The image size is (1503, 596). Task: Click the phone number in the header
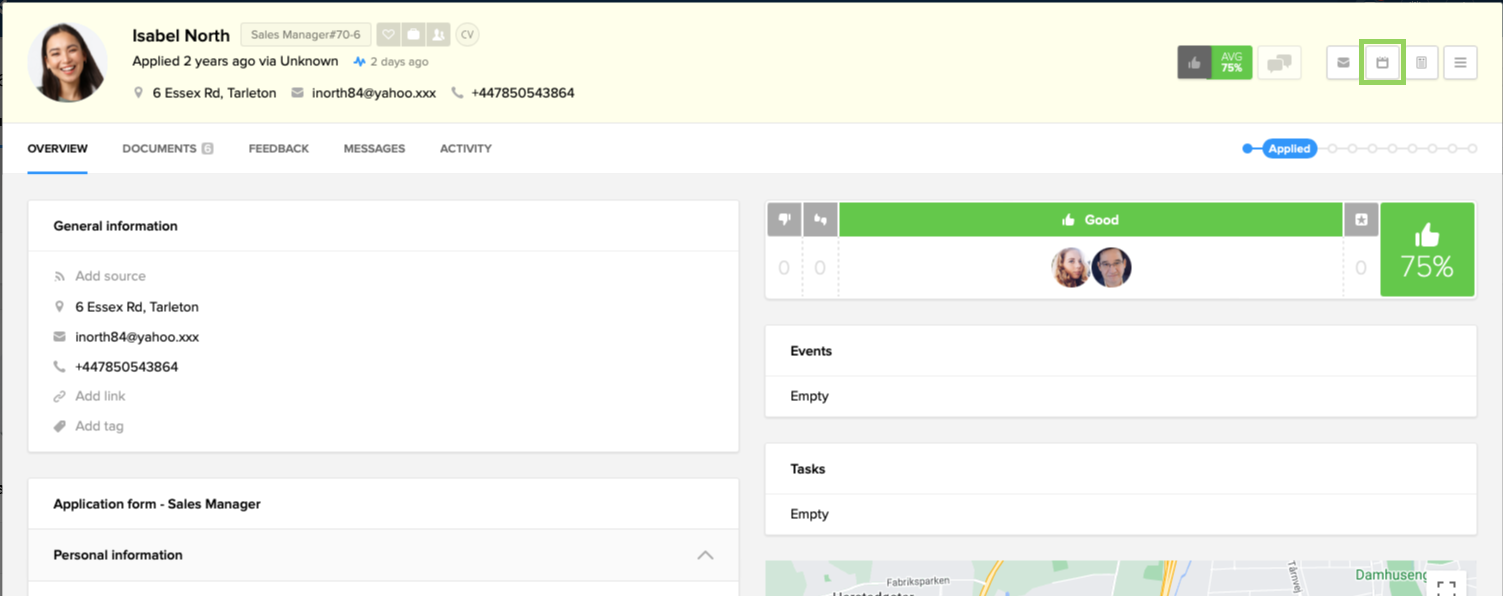[523, 93]
